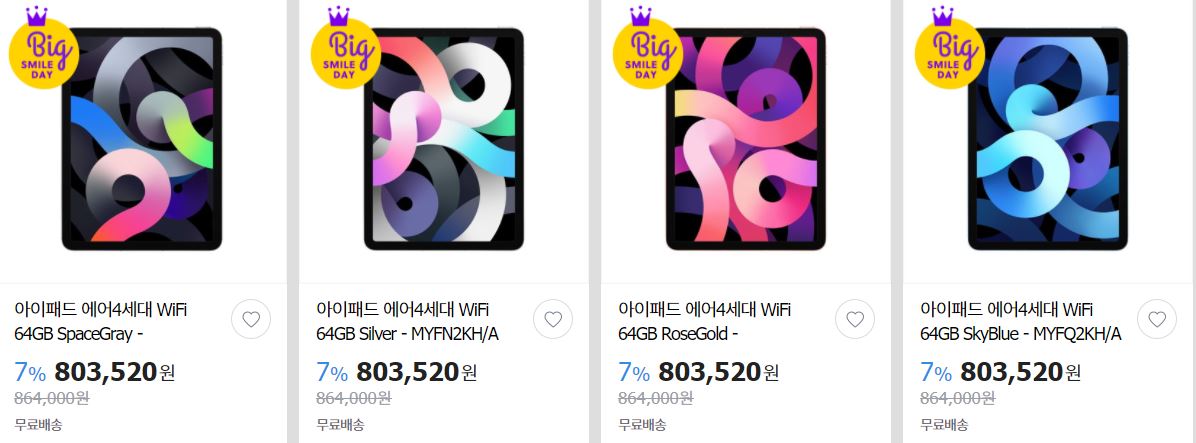Toggle heart on Silver iPad listing

click(553, 319)
